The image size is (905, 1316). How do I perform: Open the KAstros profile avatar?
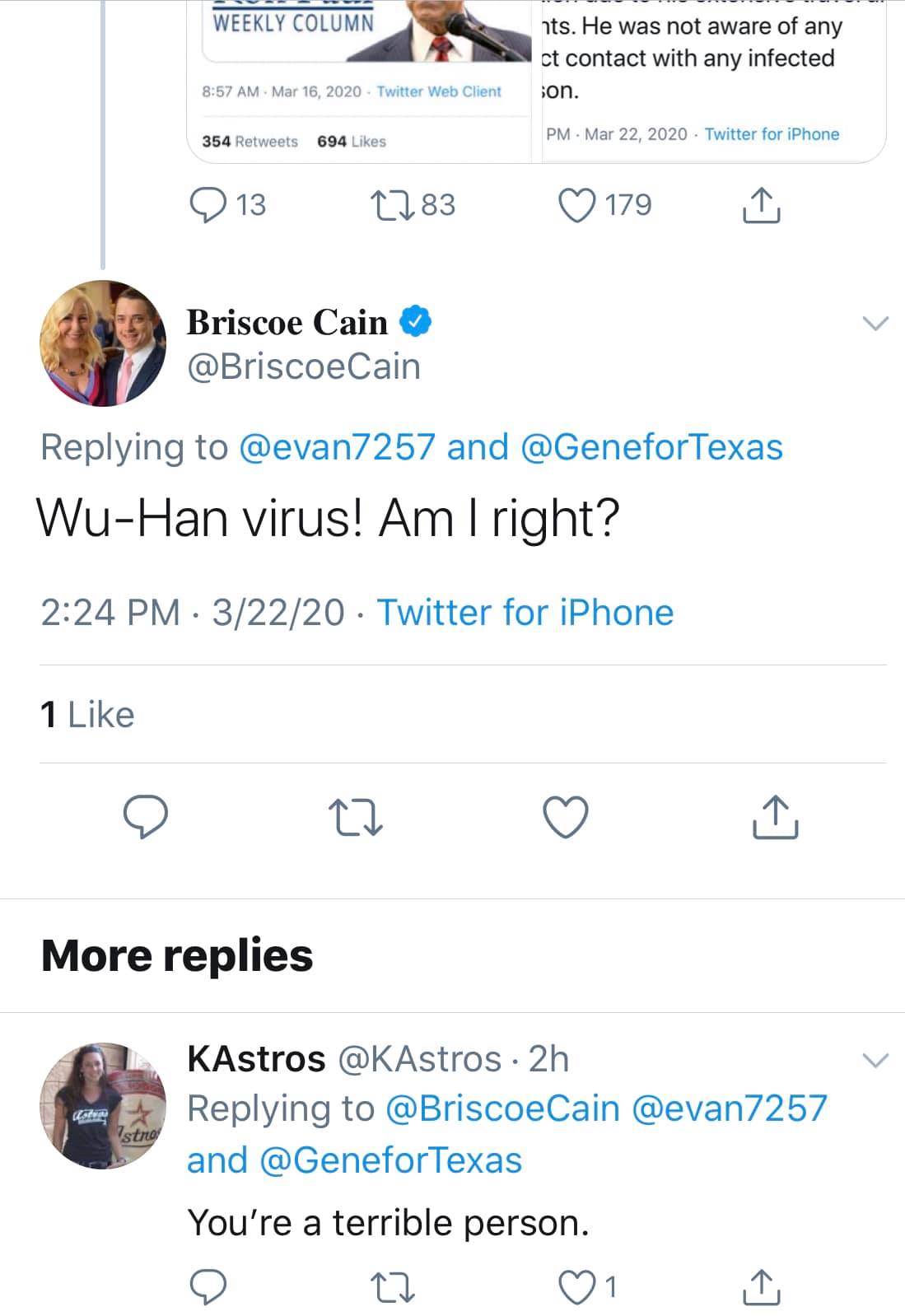(x=103, y=1106)
